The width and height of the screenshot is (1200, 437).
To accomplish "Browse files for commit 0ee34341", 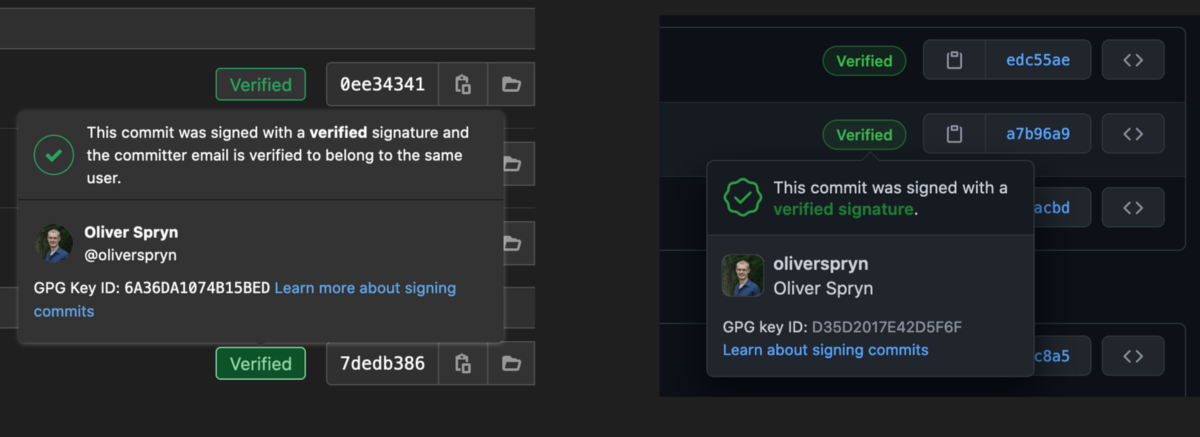I will point(512,84).
